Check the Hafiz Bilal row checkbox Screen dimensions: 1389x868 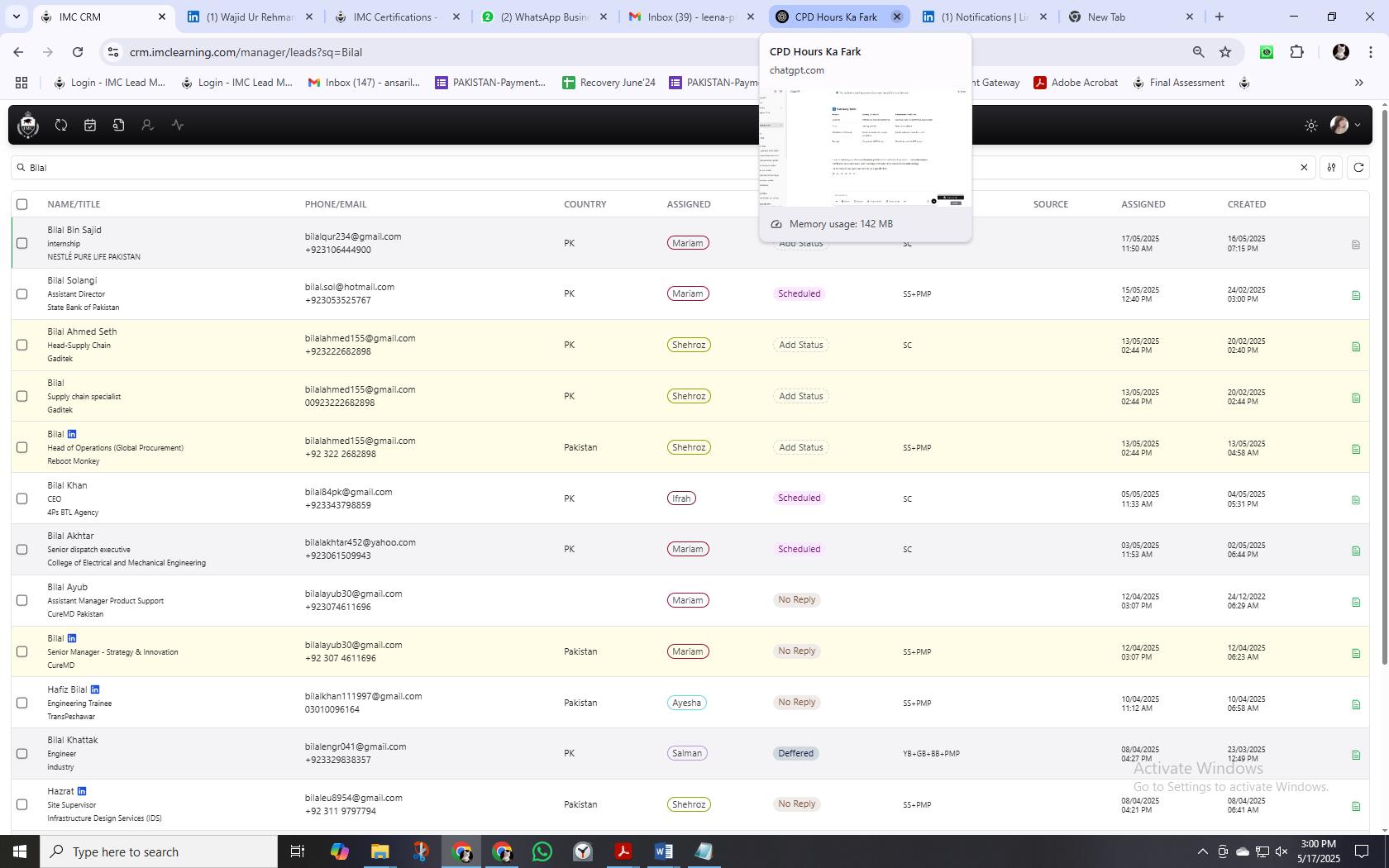pos(22,703)
